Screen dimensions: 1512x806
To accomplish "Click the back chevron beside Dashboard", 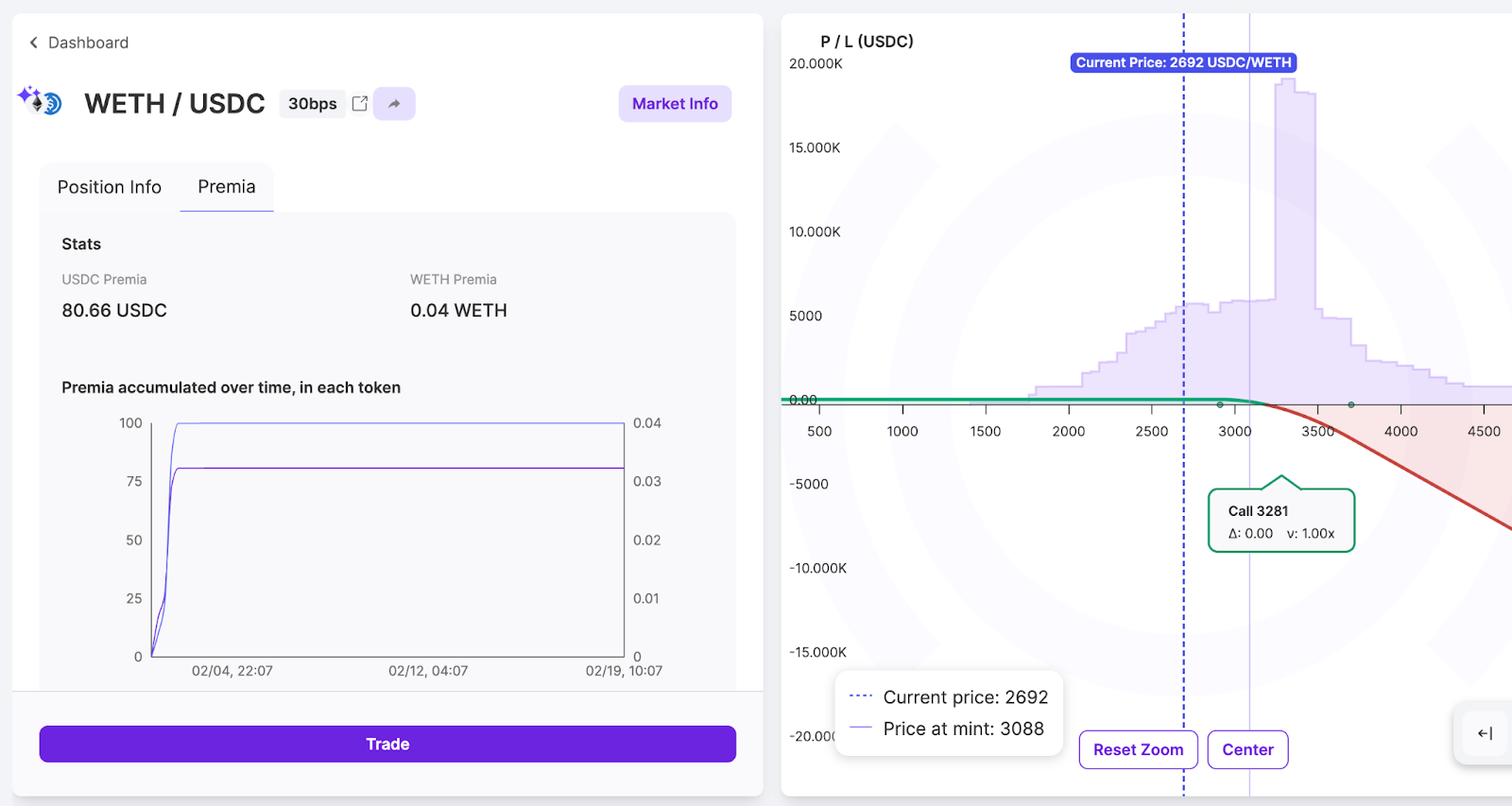I will pyautogui.click(x=34, y=43).
